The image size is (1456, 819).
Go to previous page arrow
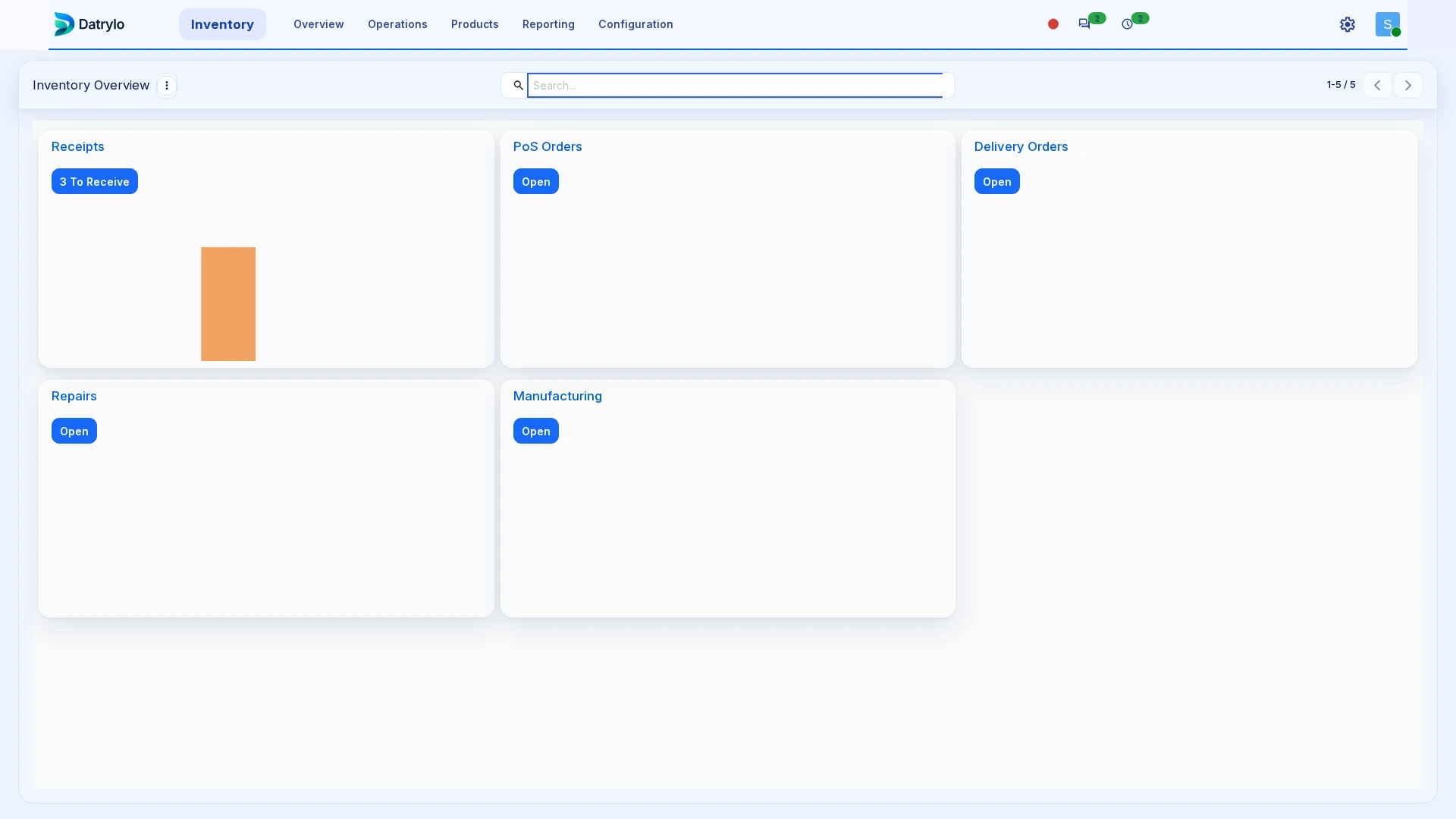click(x=1377, y=85)
